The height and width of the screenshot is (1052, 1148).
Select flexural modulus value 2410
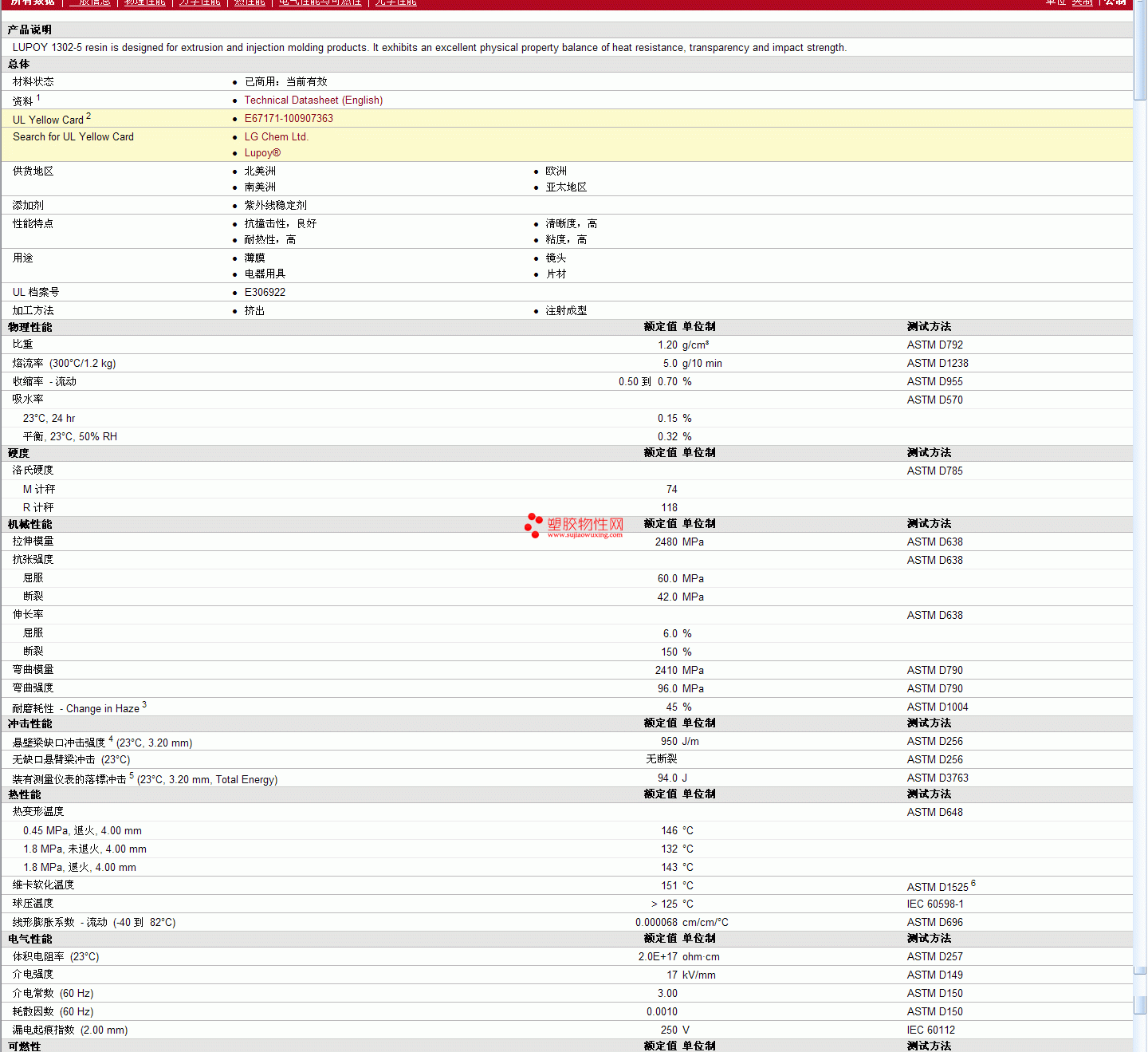pyautogui.click(x=666, y=671)
